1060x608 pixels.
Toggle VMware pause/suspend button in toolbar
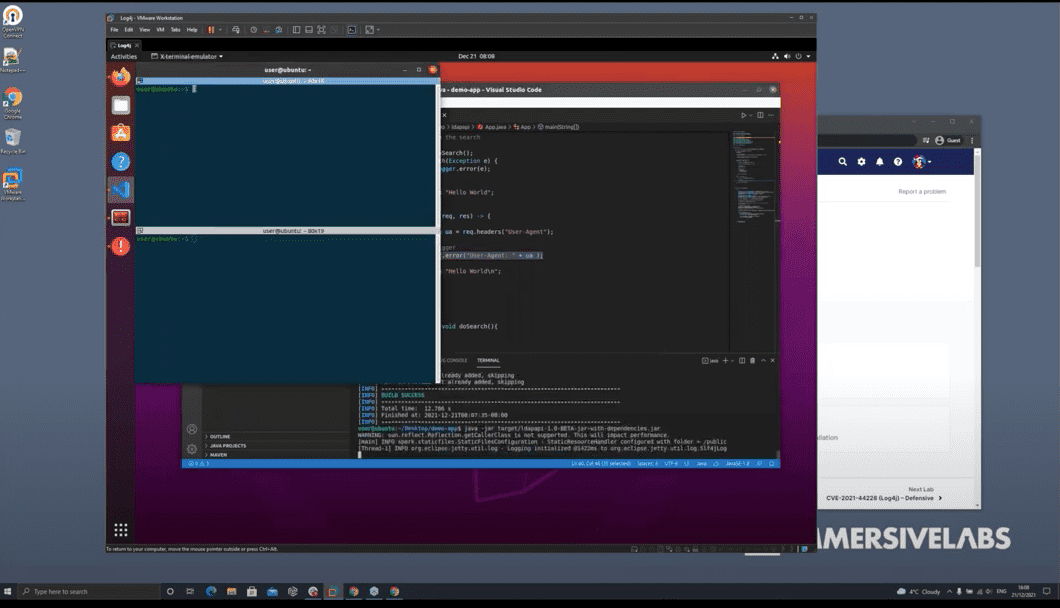pos(211,30)
